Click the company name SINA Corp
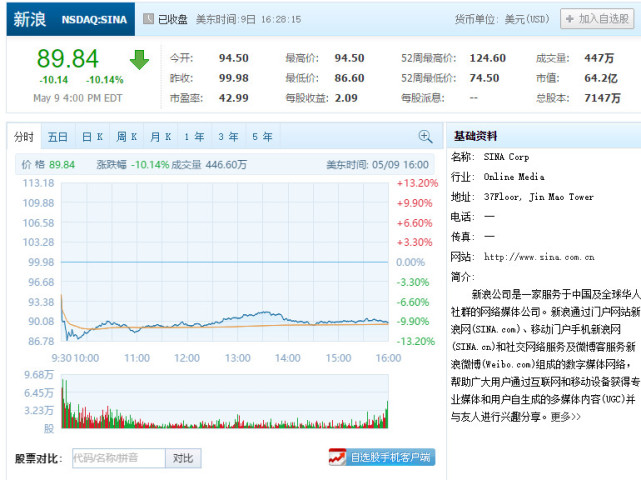 tap(506, 157)
